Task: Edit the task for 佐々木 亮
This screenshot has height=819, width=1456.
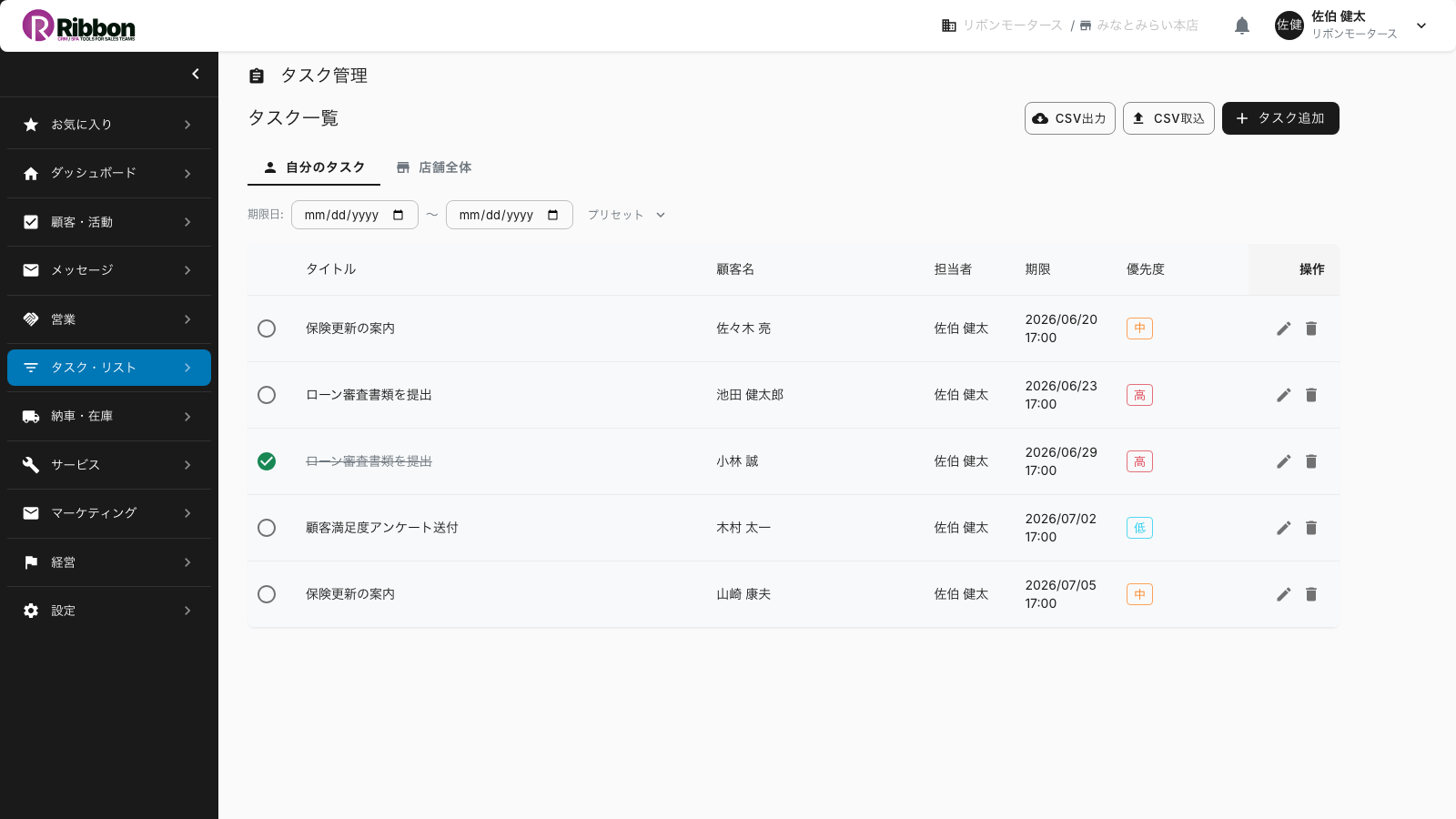Action: tap(1284, 329)
